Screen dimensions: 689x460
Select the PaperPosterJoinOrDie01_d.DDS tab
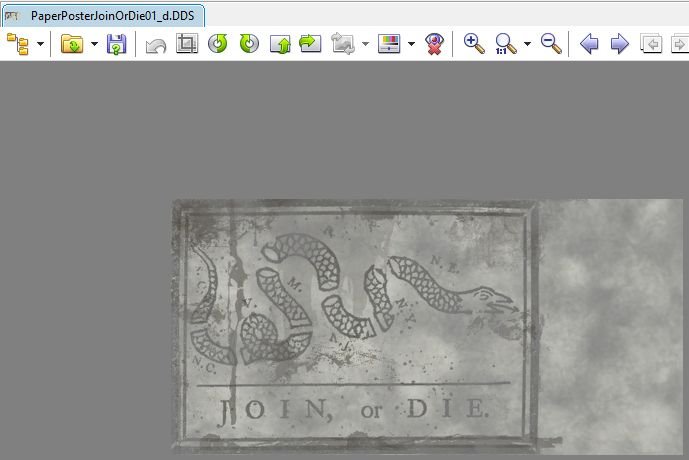click(112, 14)
